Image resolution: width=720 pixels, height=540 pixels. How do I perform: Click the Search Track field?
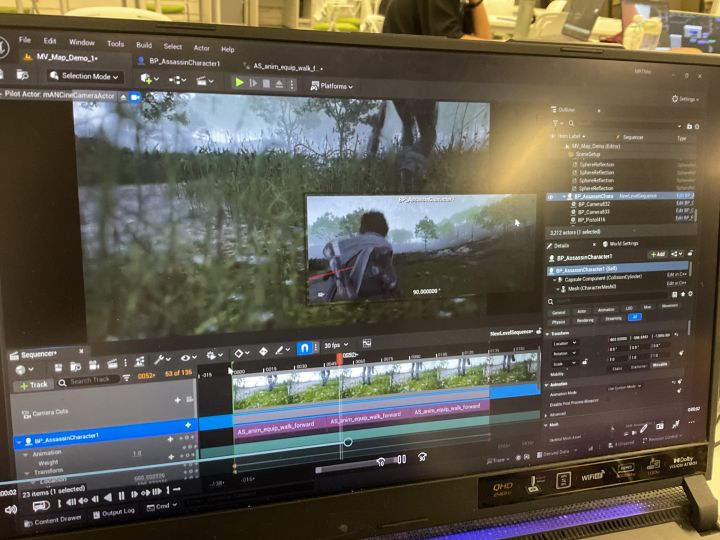click(89, 381)
